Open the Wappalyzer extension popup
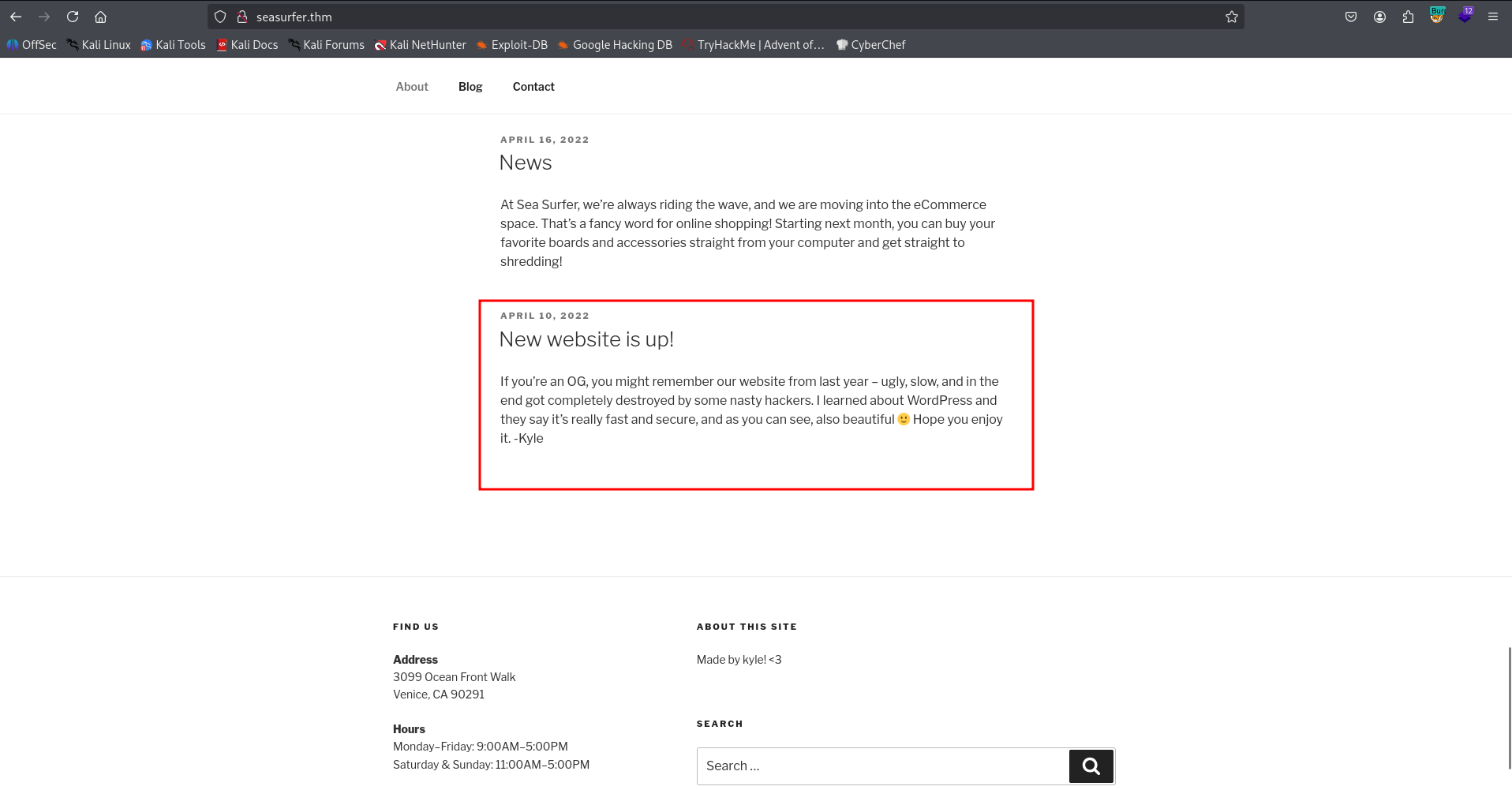The height and width of the screenshot is (790, 1512). click(1467, 16)
